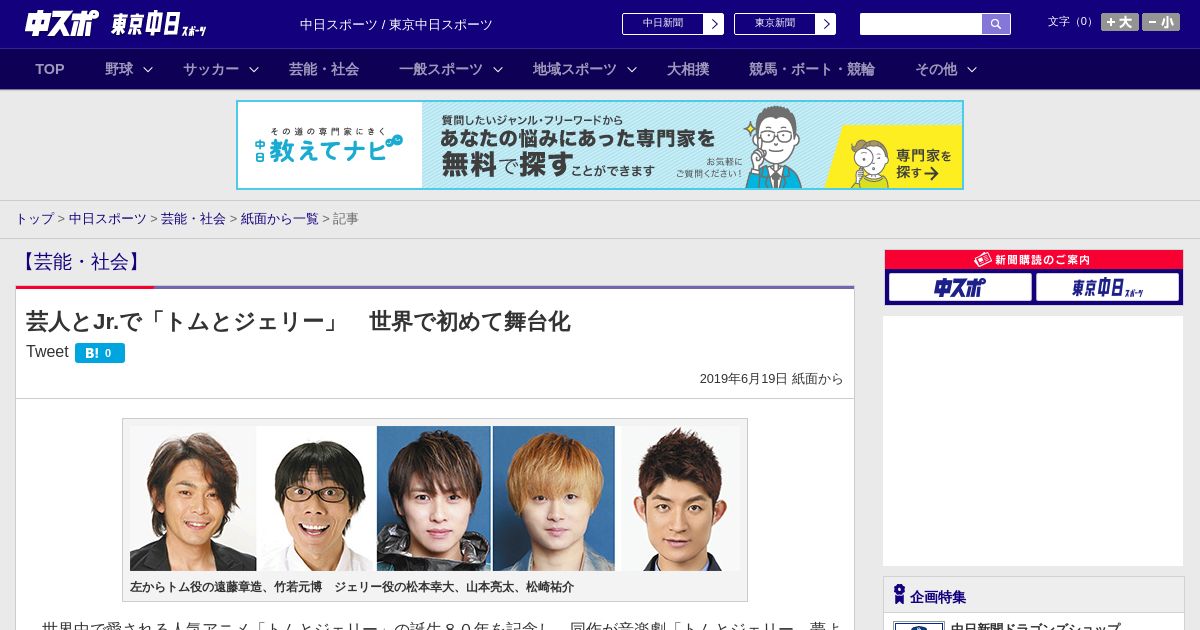Viewport: 1200px width, 630px height.
Task: Go to 芸能・社会 breadcrumb link
Action: (x=193, y=218)
